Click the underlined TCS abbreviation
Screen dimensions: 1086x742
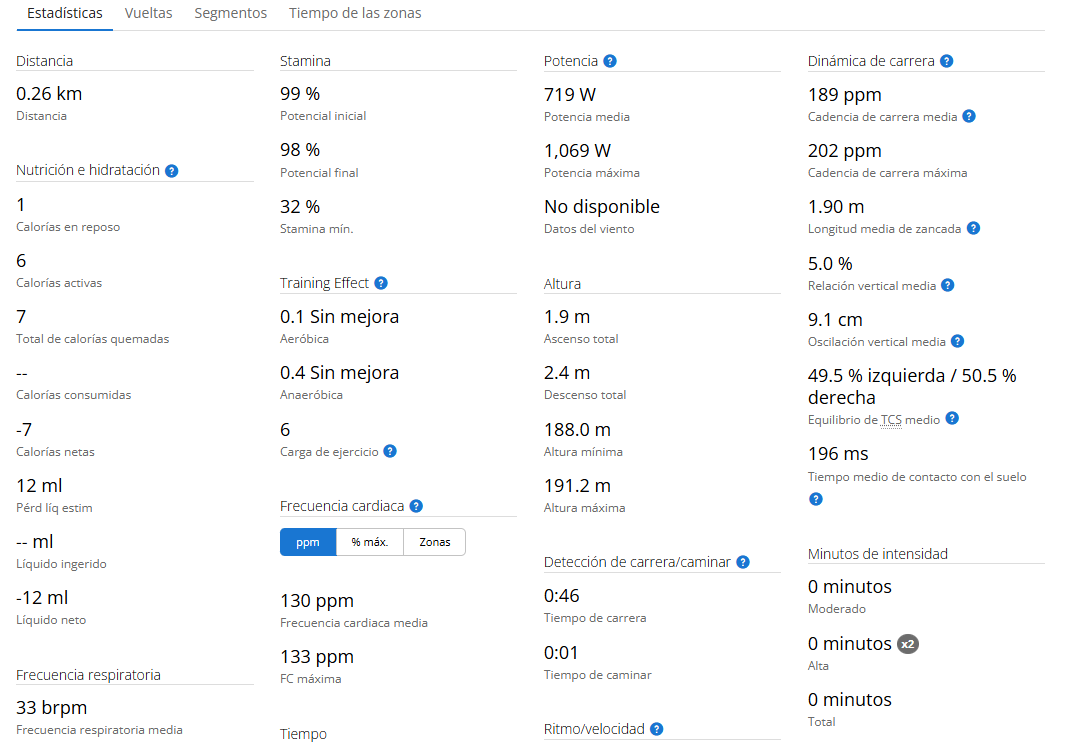(x=892, y=420)
